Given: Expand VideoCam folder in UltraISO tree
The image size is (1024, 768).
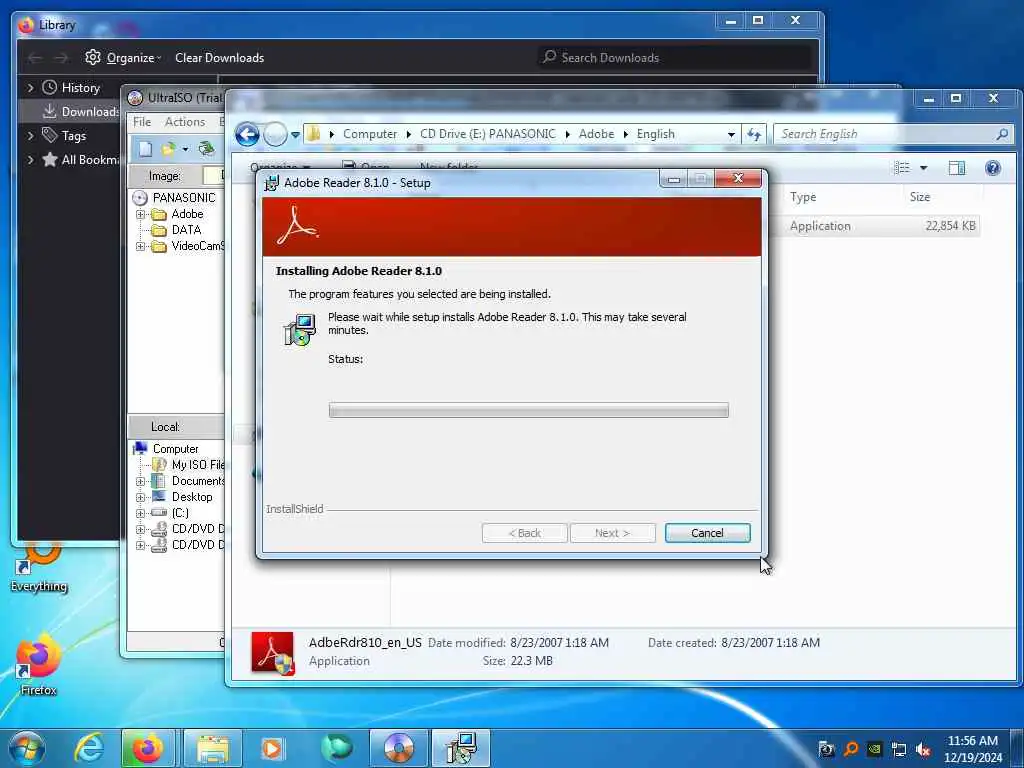Looking at the screenshot, I should pos(140,246).
